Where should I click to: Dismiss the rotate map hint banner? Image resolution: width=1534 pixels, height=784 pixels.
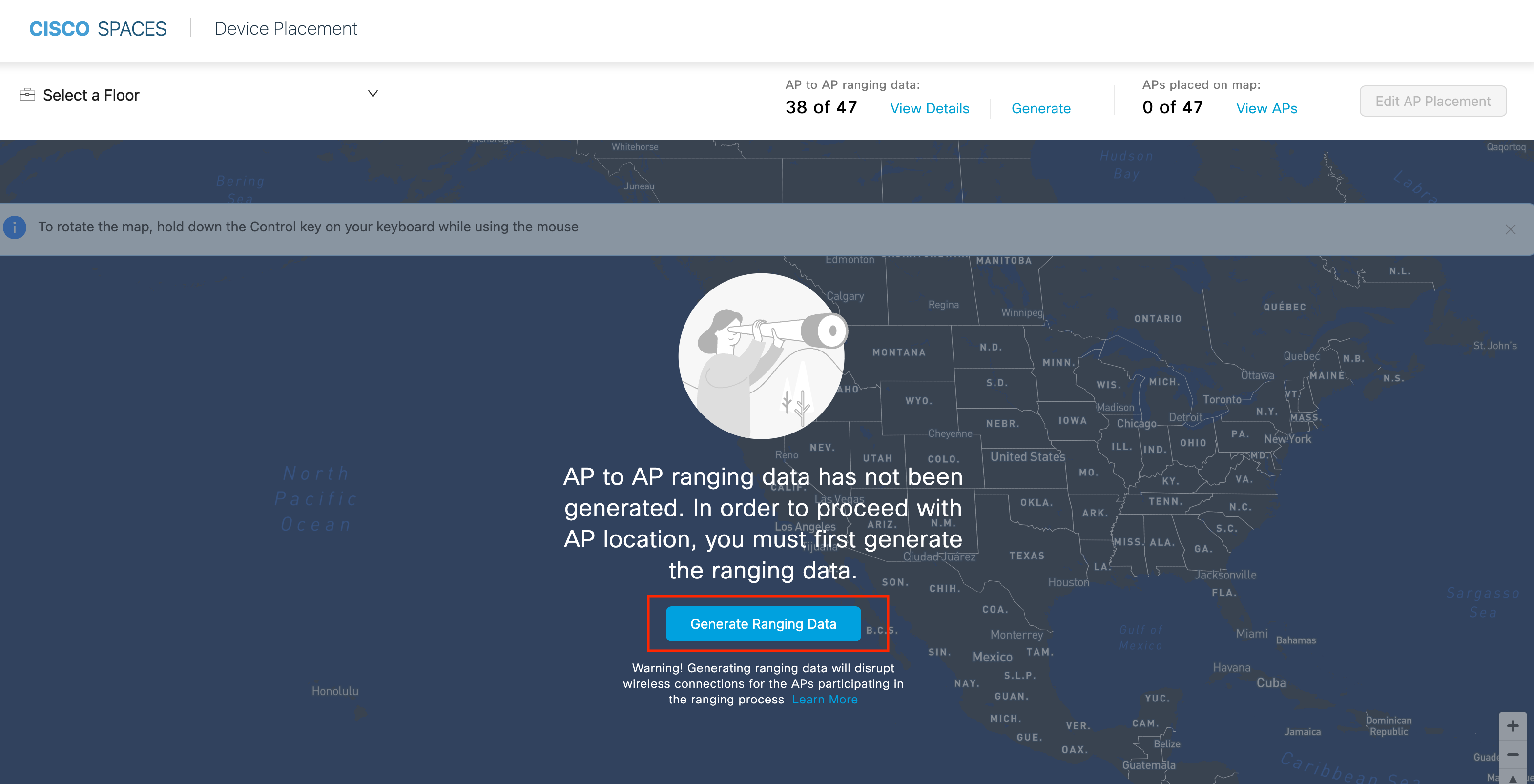[x=1510, y=229]
